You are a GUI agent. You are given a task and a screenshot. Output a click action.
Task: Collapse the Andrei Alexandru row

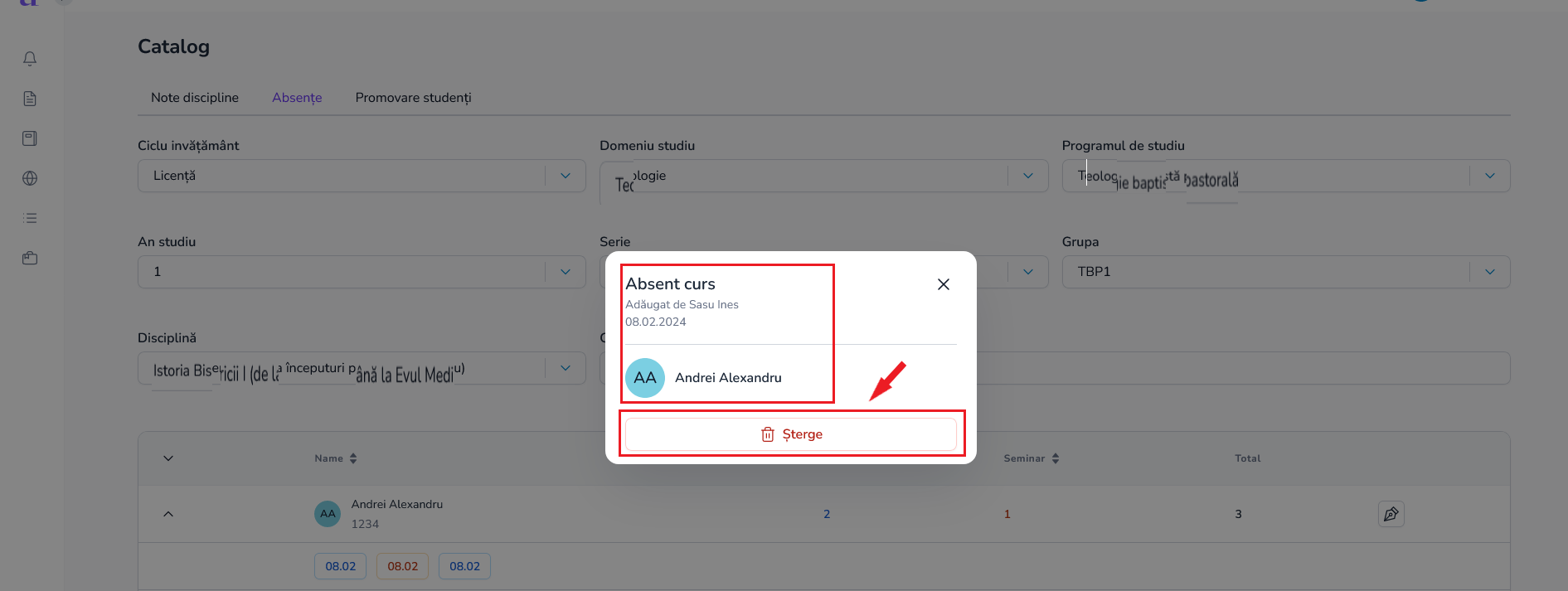coord(168,514)
